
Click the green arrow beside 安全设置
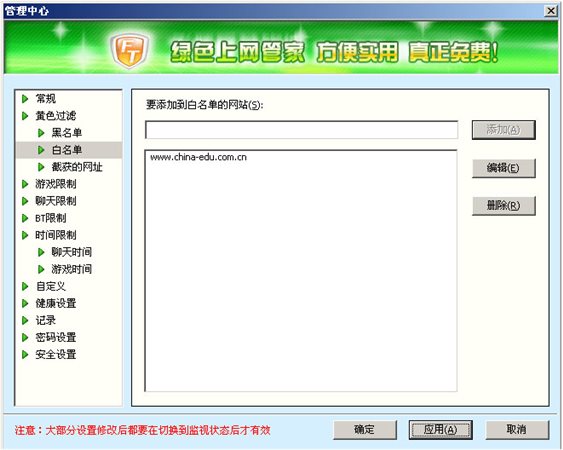(x=25, y=355)
